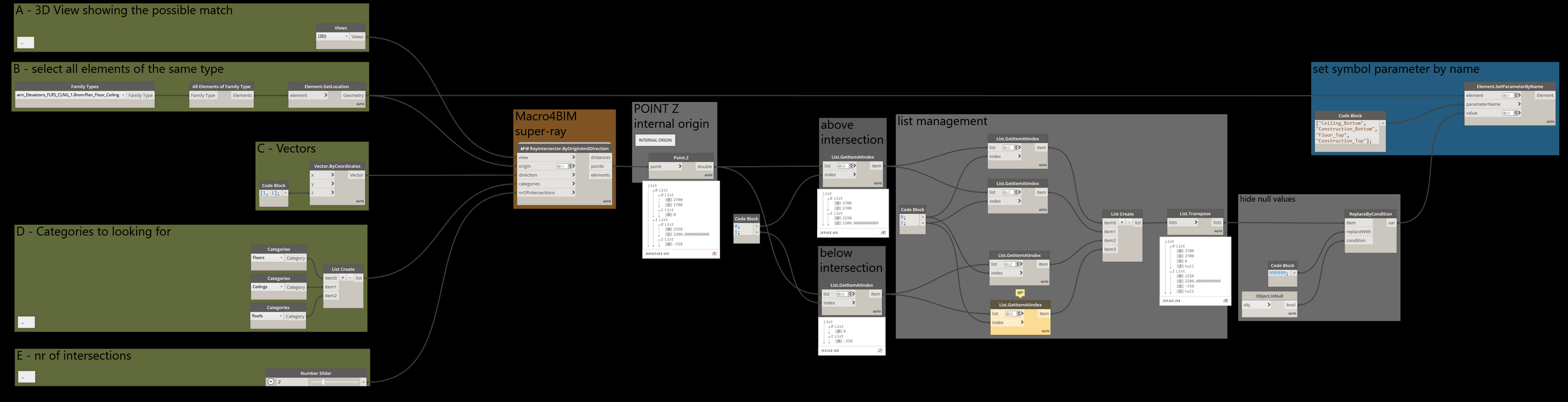1568x402 pixels.
Task: Click the elements output port on RayIntersector
Action: (x=600, y=175)
